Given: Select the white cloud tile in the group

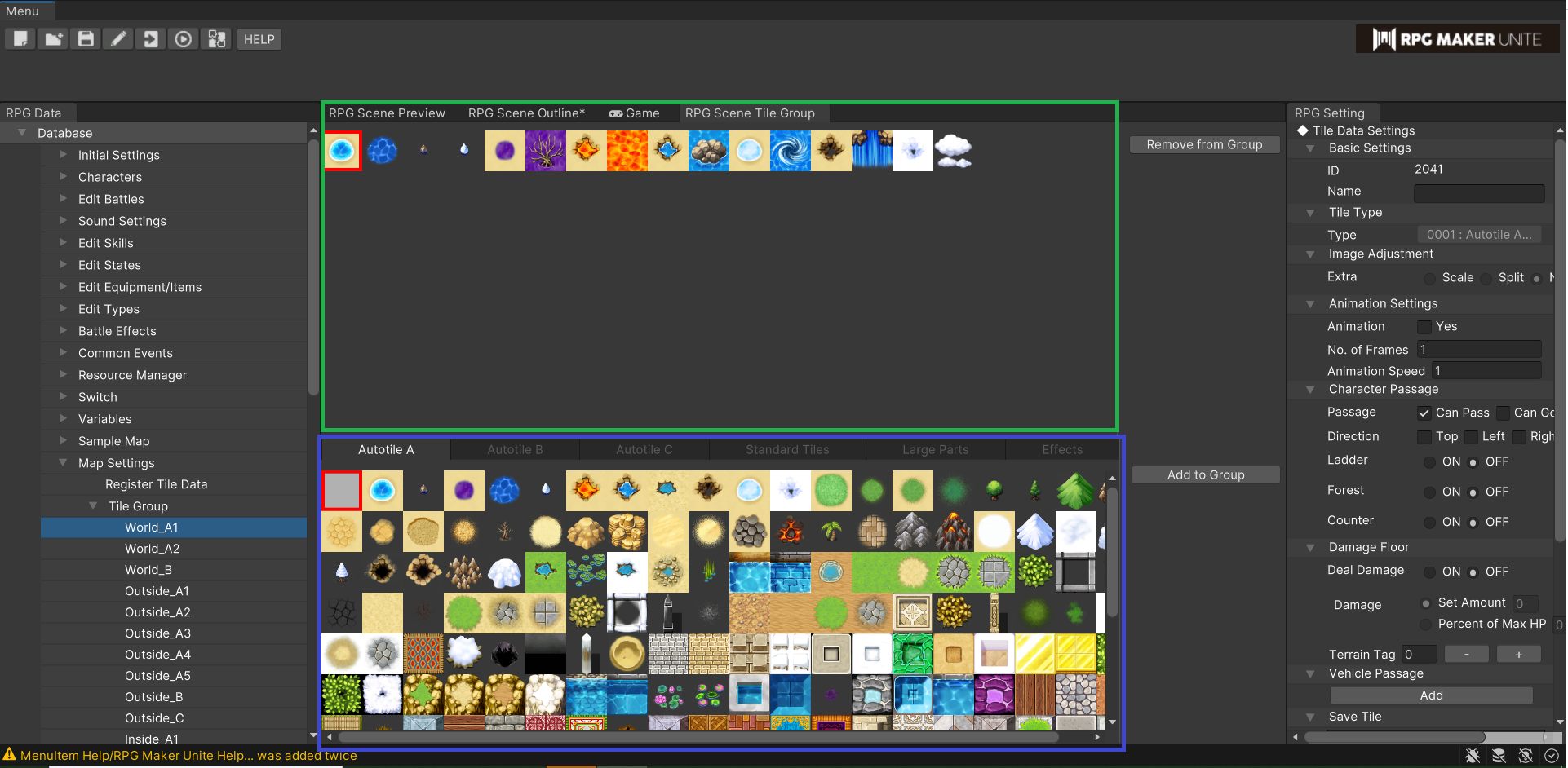Looking at the screenshot, I should (954, 151).
